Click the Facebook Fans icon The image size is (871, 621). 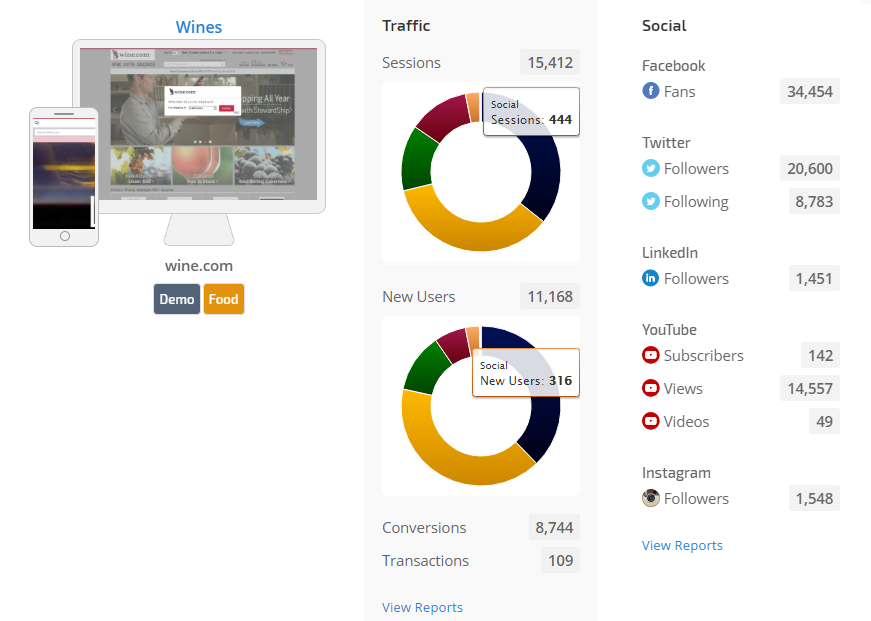tap(651, 92)
